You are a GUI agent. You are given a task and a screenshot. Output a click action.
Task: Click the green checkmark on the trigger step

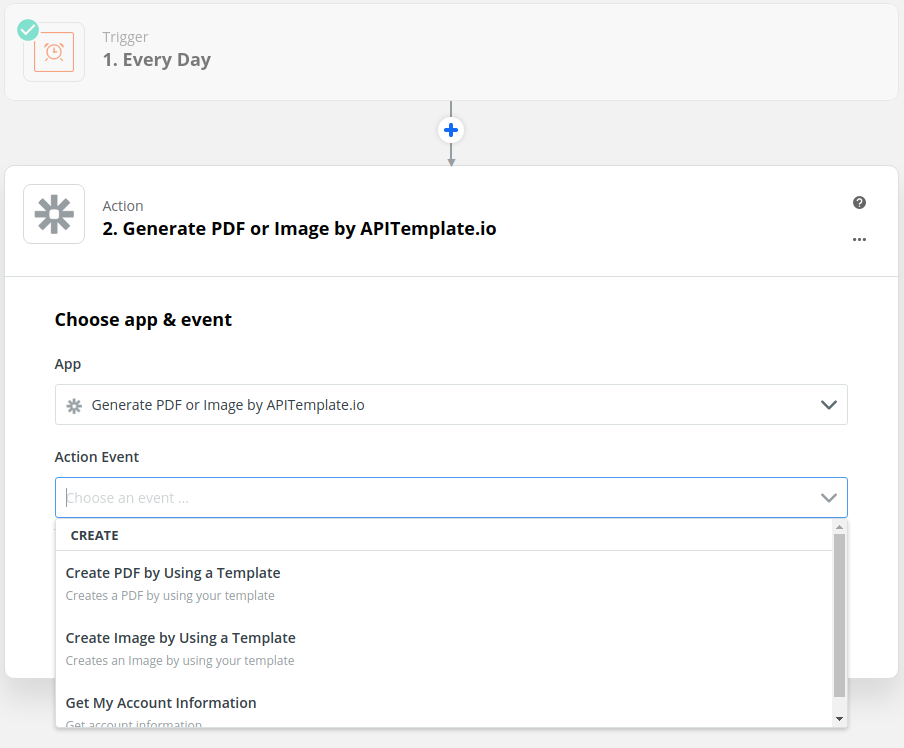pos(28,30)
